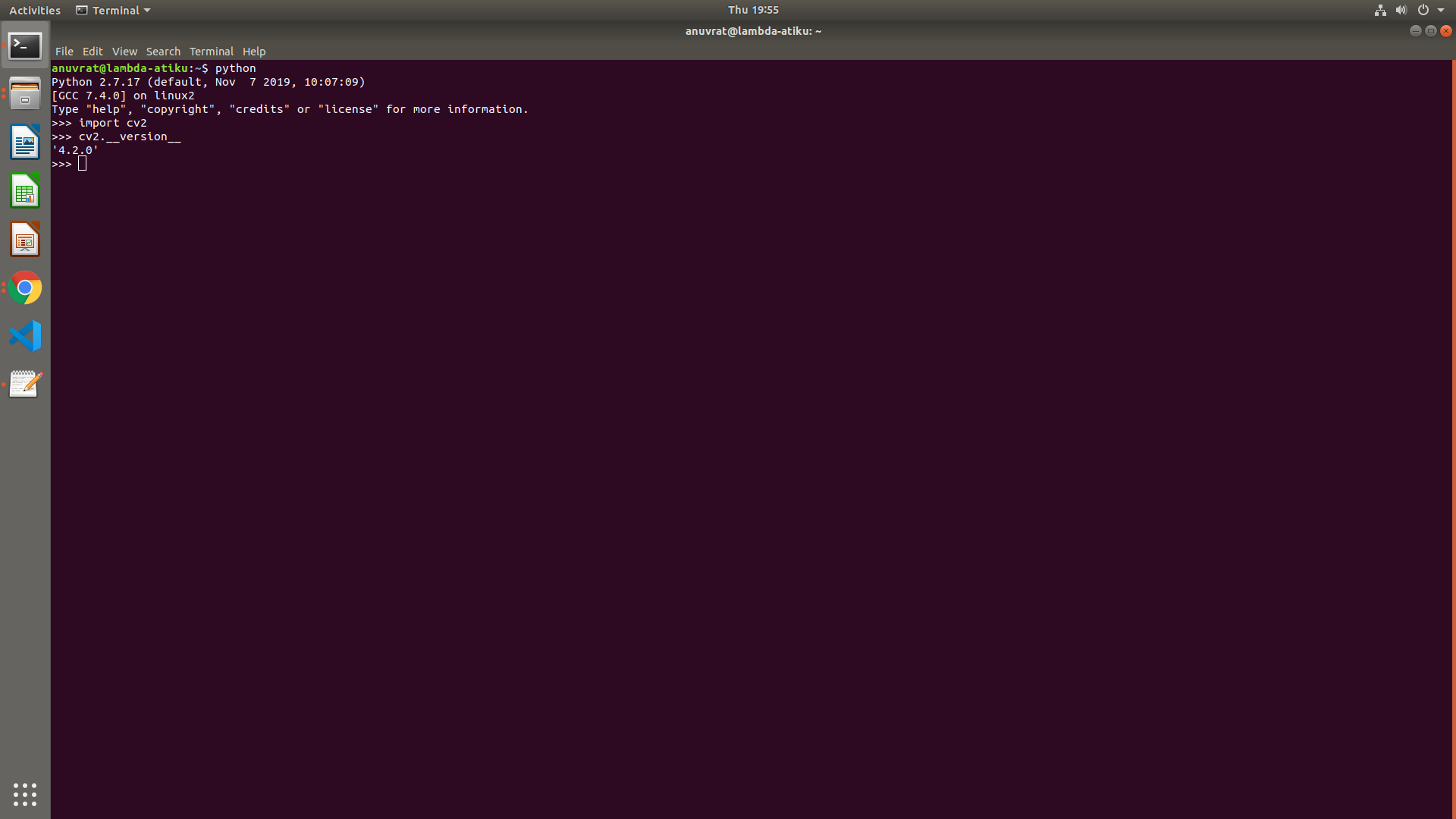The height and width of the screenshot is (819, 1456).
Task: Open the text editor from the dock
Action: click(x=25, y=384)
